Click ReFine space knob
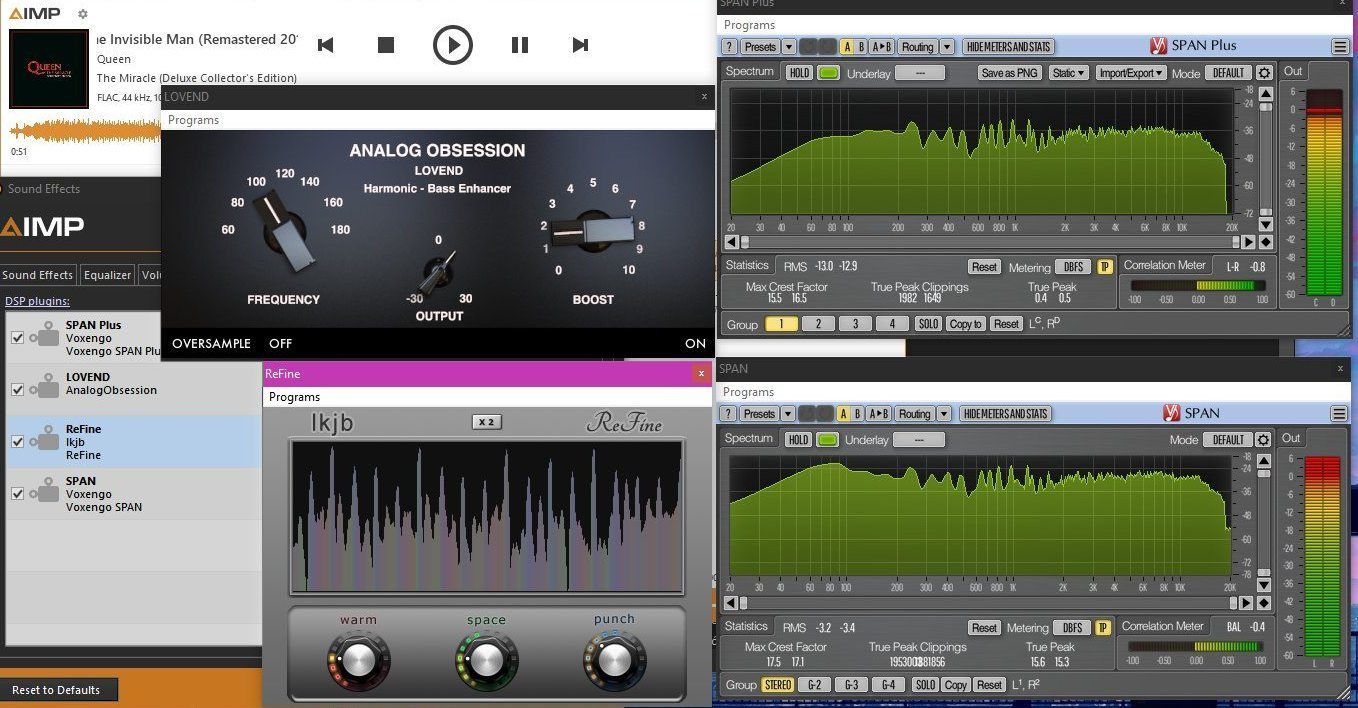 tap(486, 660)
